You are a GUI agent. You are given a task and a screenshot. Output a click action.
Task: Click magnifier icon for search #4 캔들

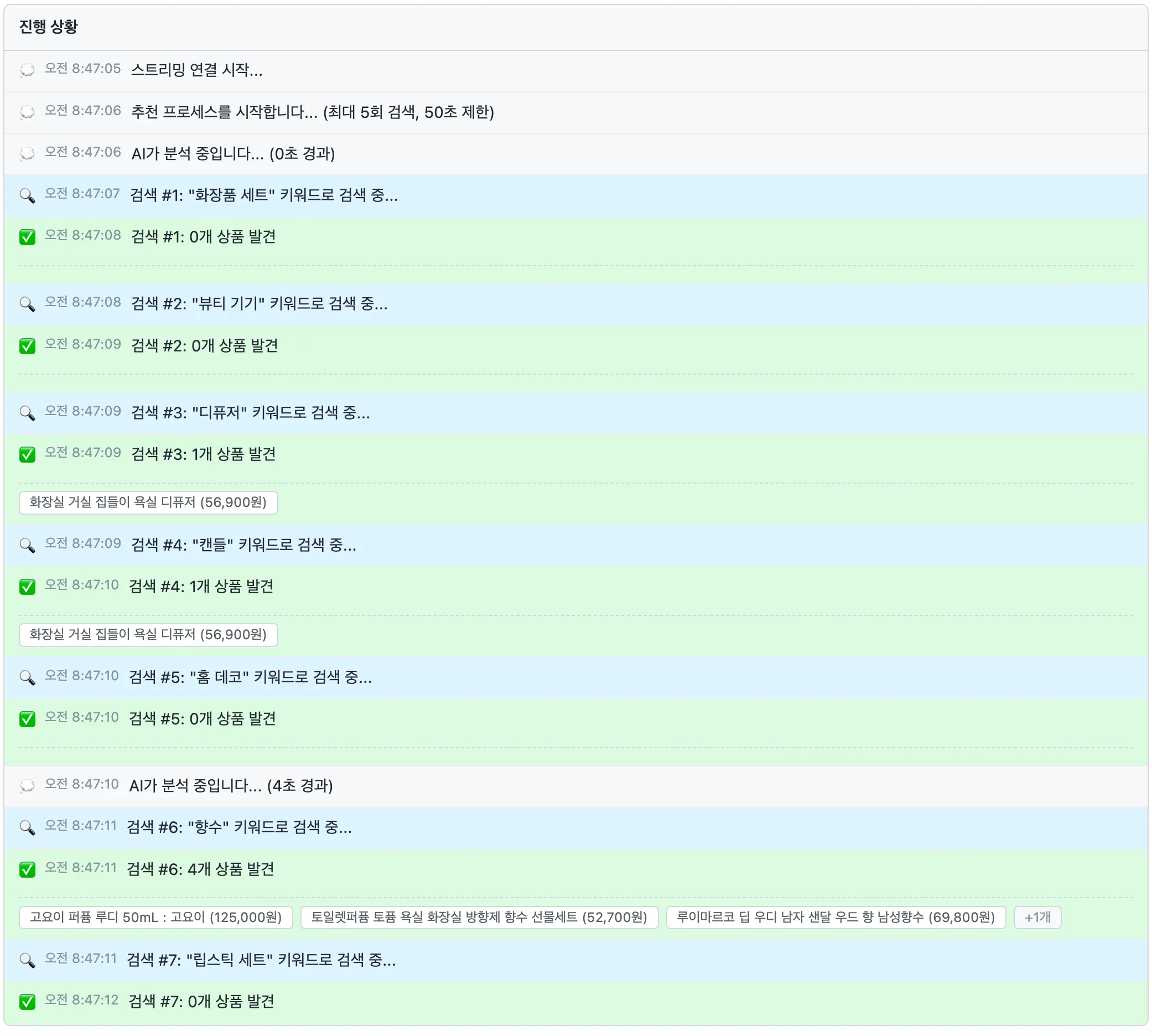click(x=27, y=545)
